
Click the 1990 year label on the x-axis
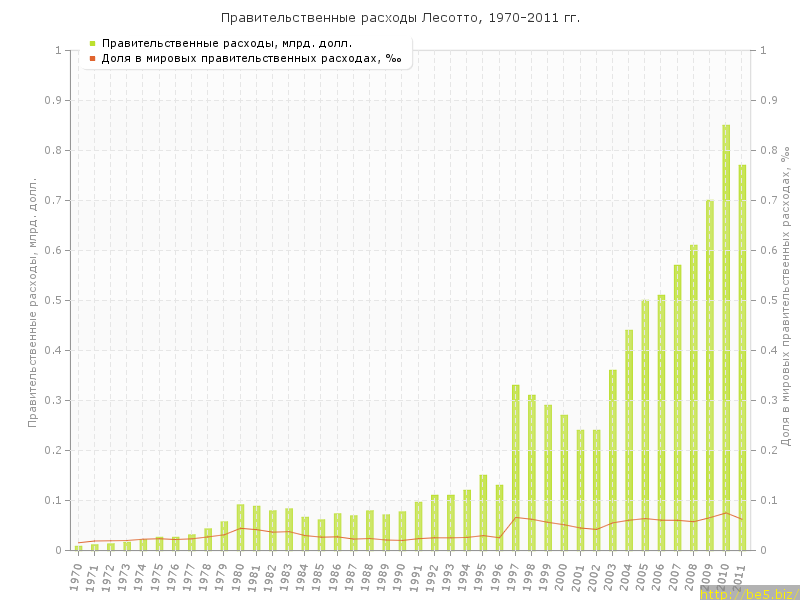click(x=400, y=575)
